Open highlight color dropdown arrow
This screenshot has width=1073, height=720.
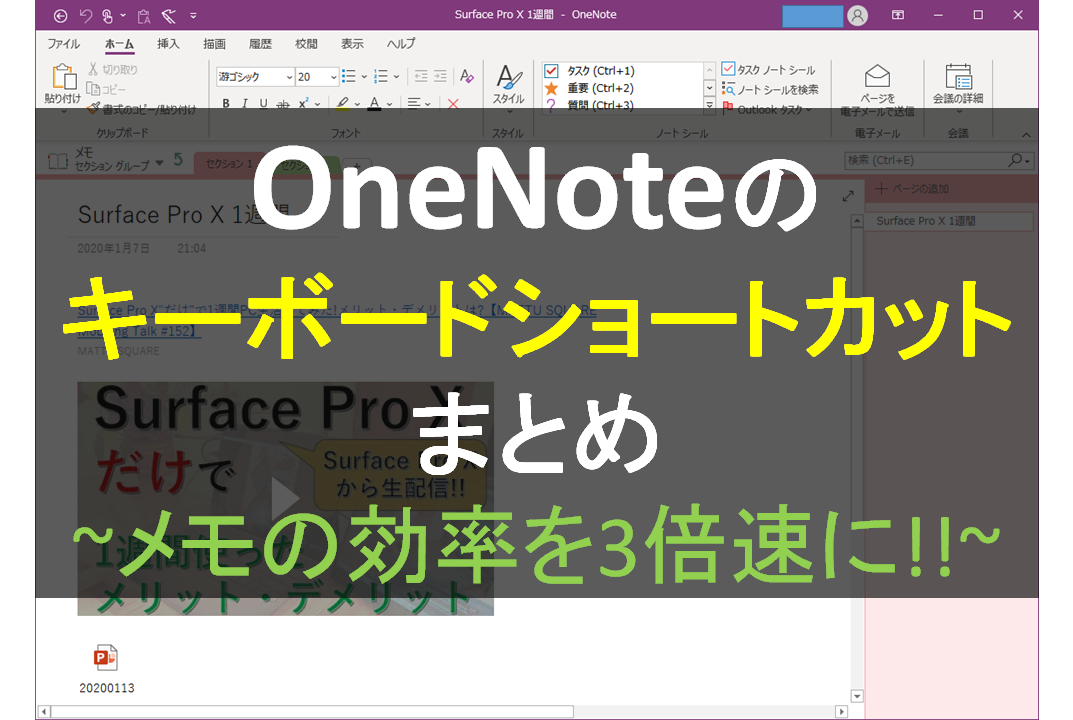coord(357,104)
